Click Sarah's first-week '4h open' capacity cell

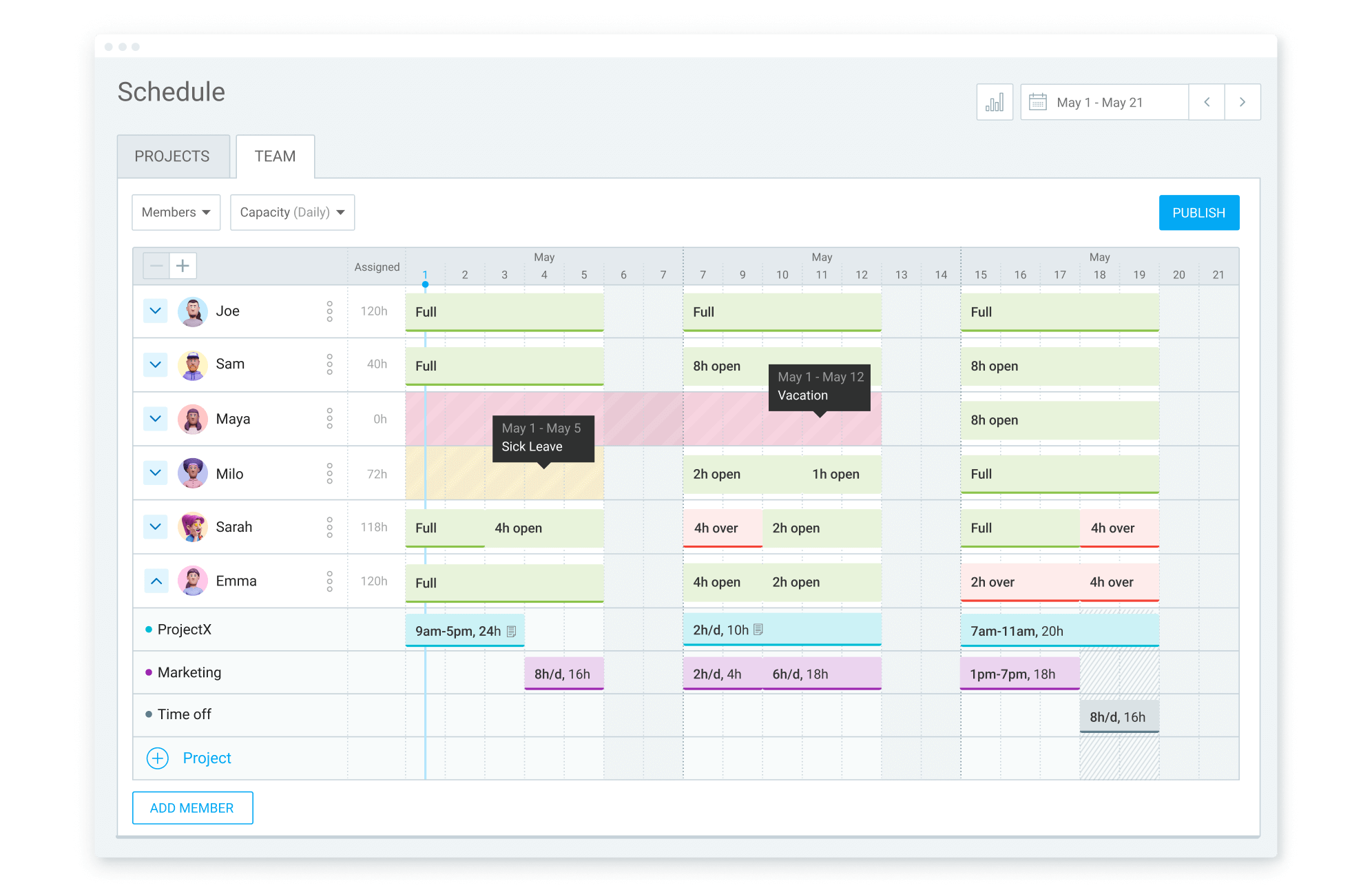click(544, 528)
